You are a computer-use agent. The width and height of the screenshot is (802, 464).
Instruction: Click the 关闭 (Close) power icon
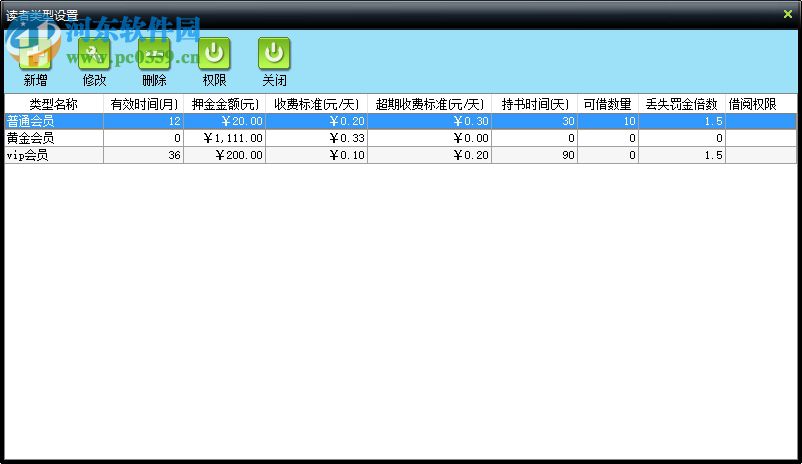[x=274, y=53]
